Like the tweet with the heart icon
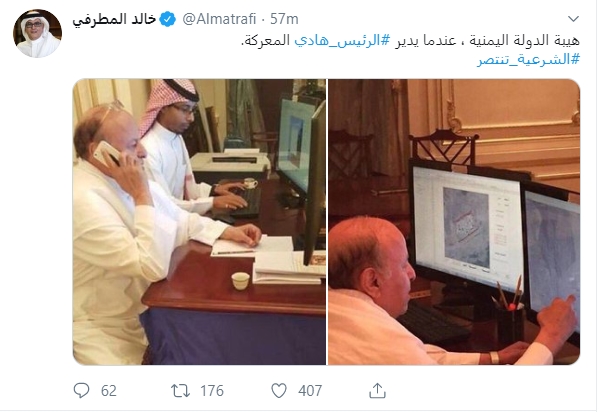 coord(279,391)
